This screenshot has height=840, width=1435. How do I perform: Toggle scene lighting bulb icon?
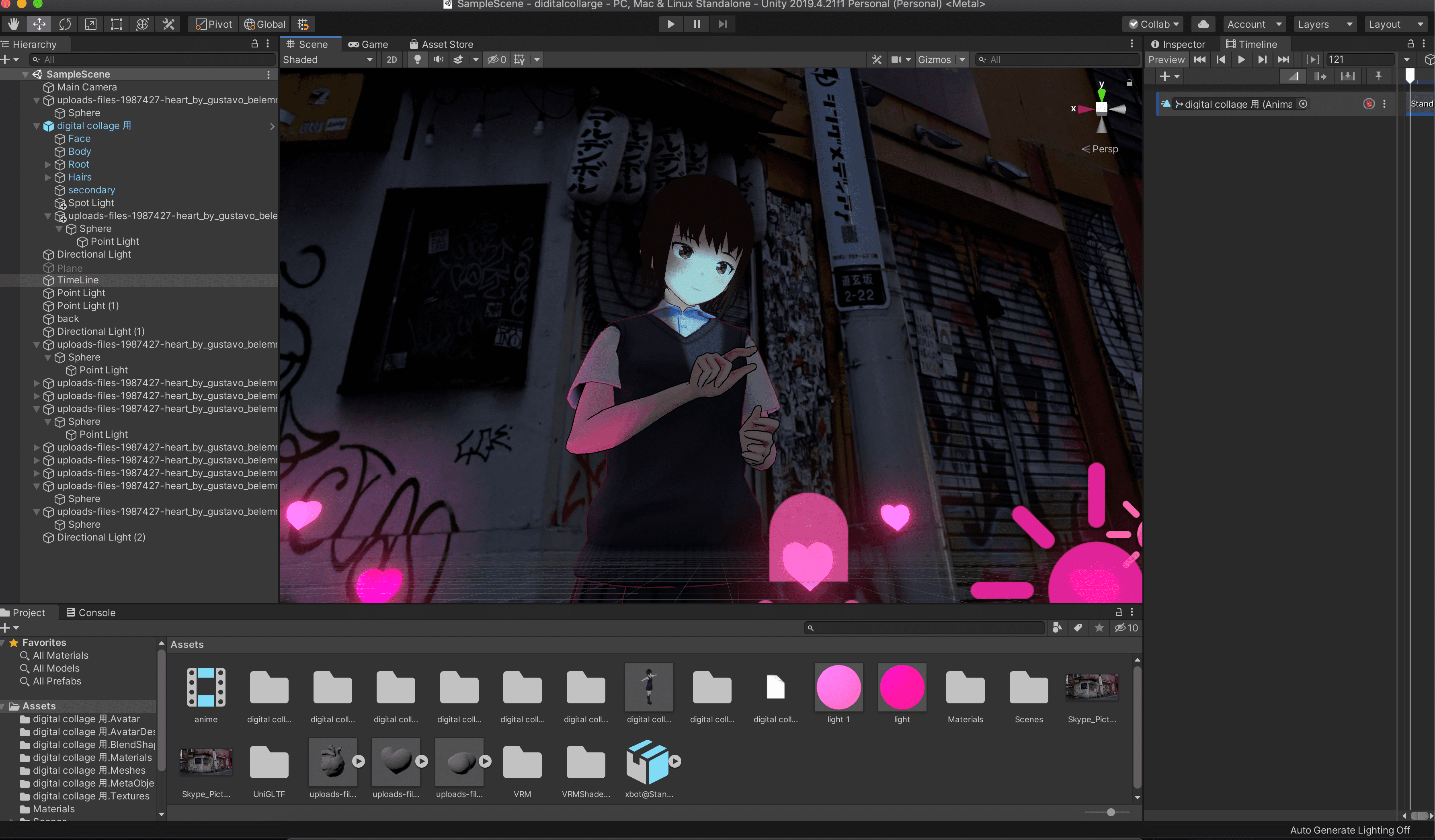coord(417,59)
